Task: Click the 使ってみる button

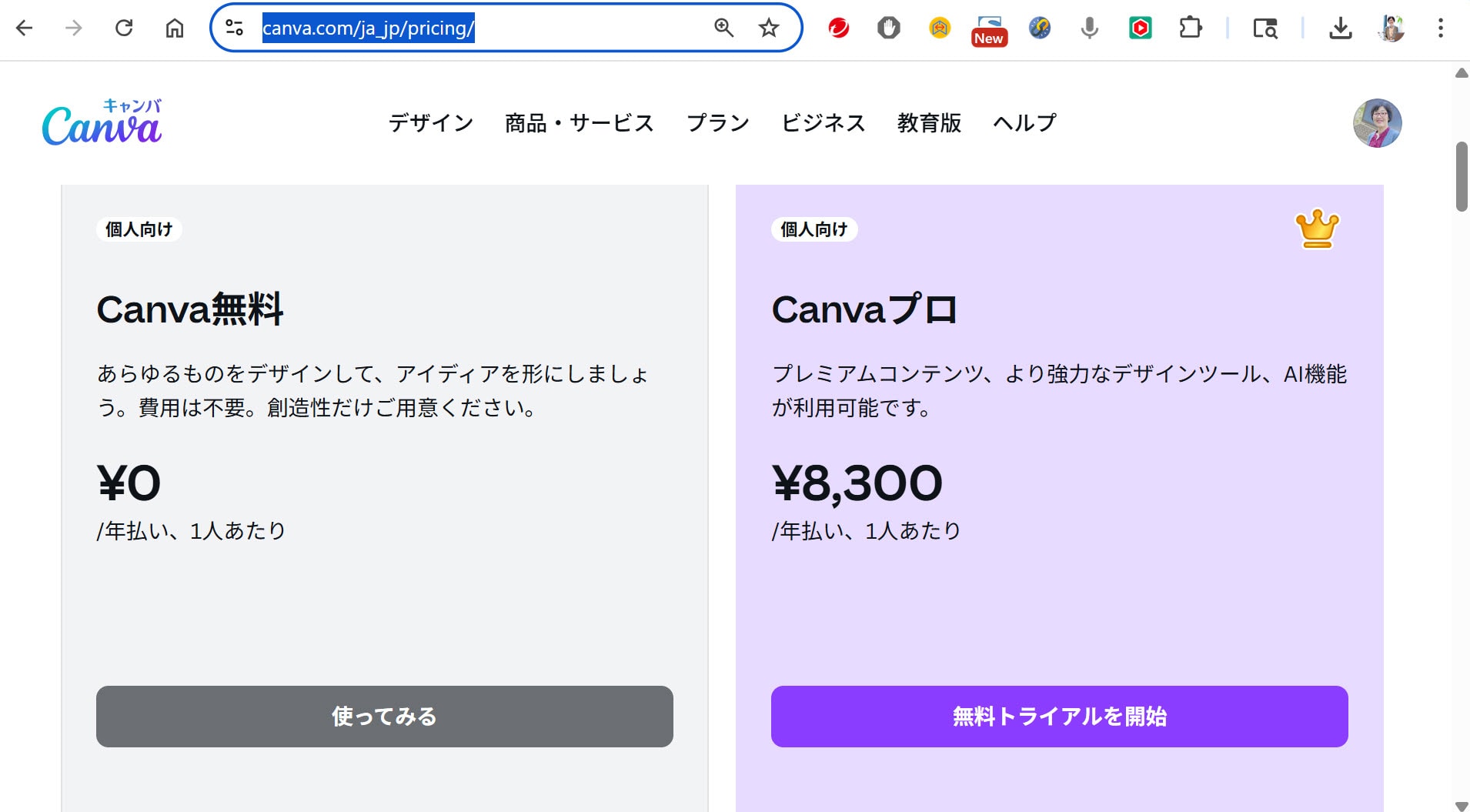Action: (385, 717)
